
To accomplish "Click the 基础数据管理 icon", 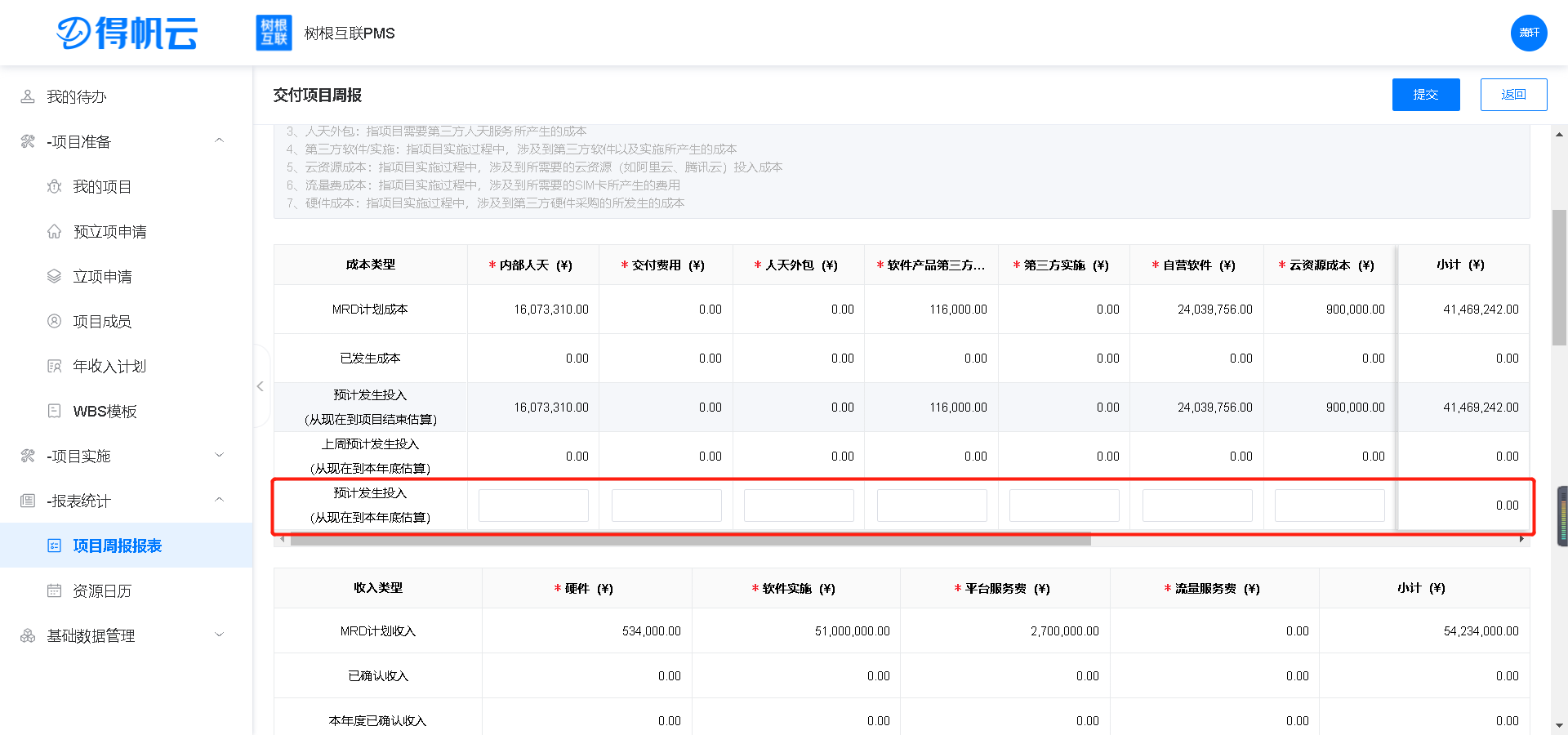I will pyautogui.click(x=28, y=635).
